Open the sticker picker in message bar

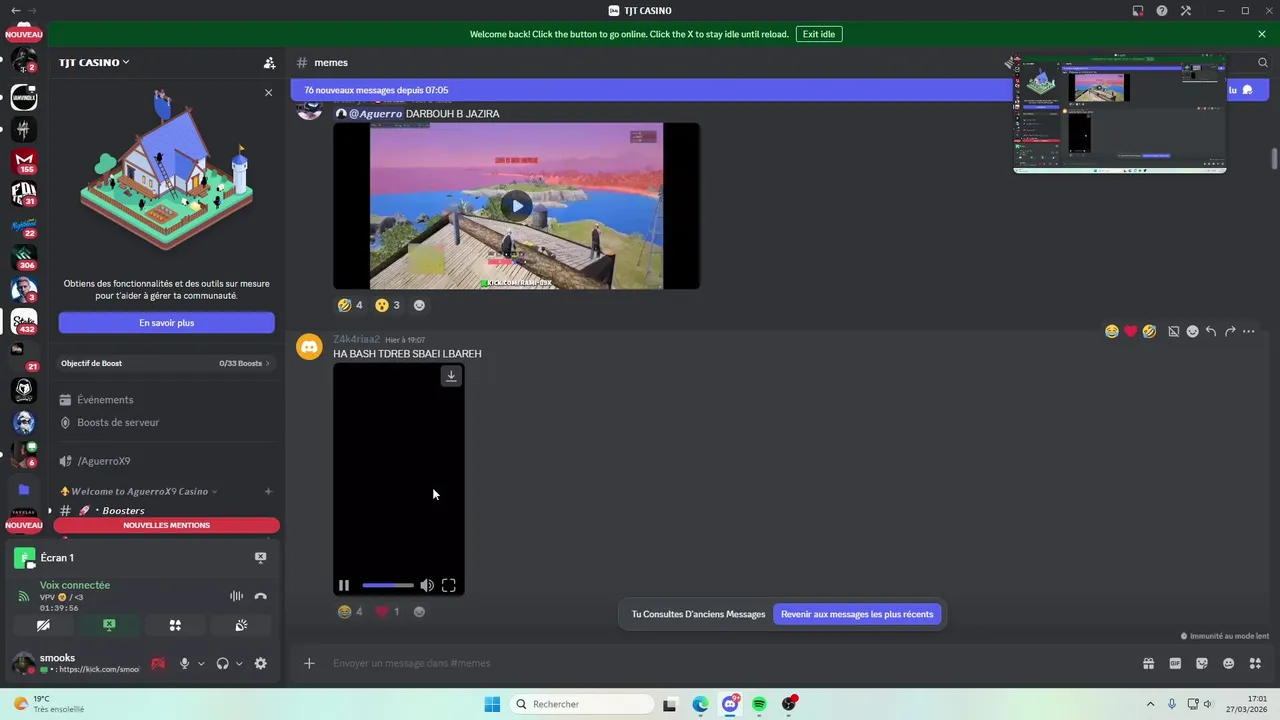point(1202,663)
